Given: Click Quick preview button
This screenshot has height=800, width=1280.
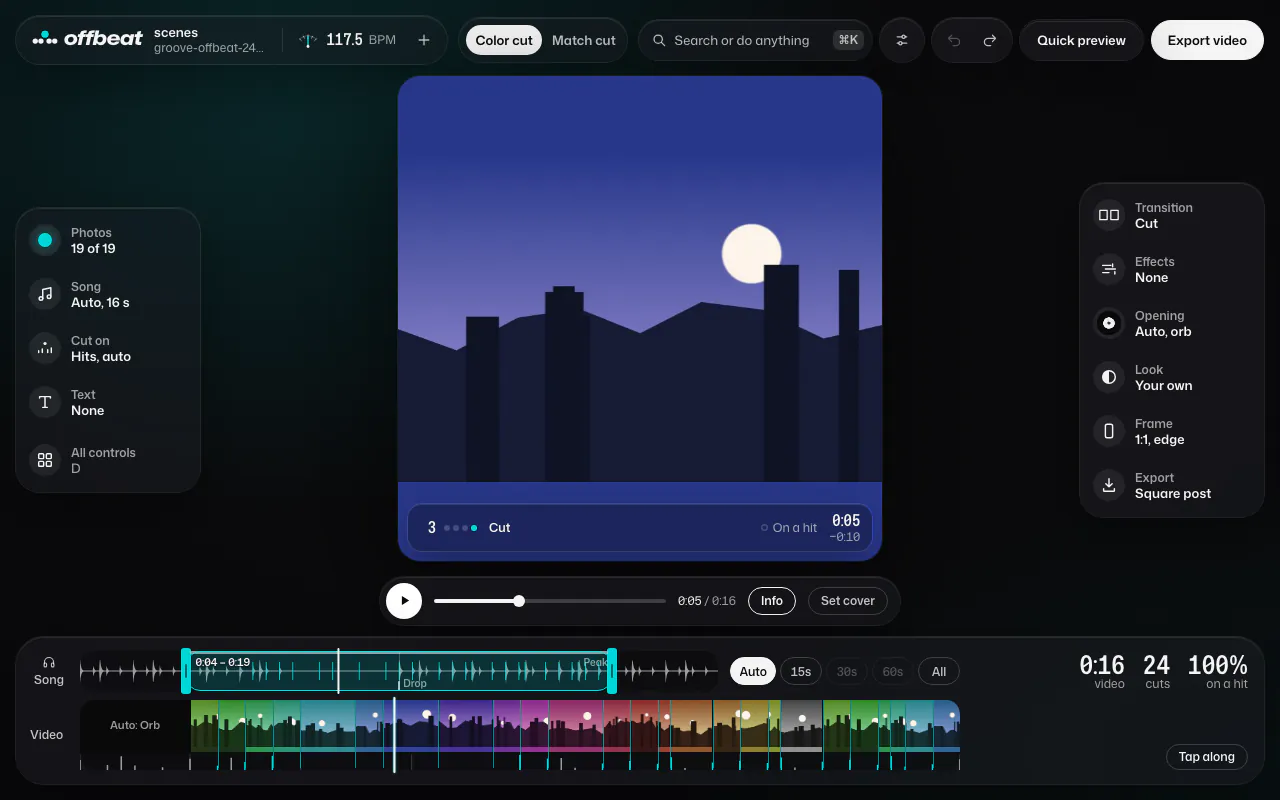Looking at the screenshot, I should coord(1081,40).
